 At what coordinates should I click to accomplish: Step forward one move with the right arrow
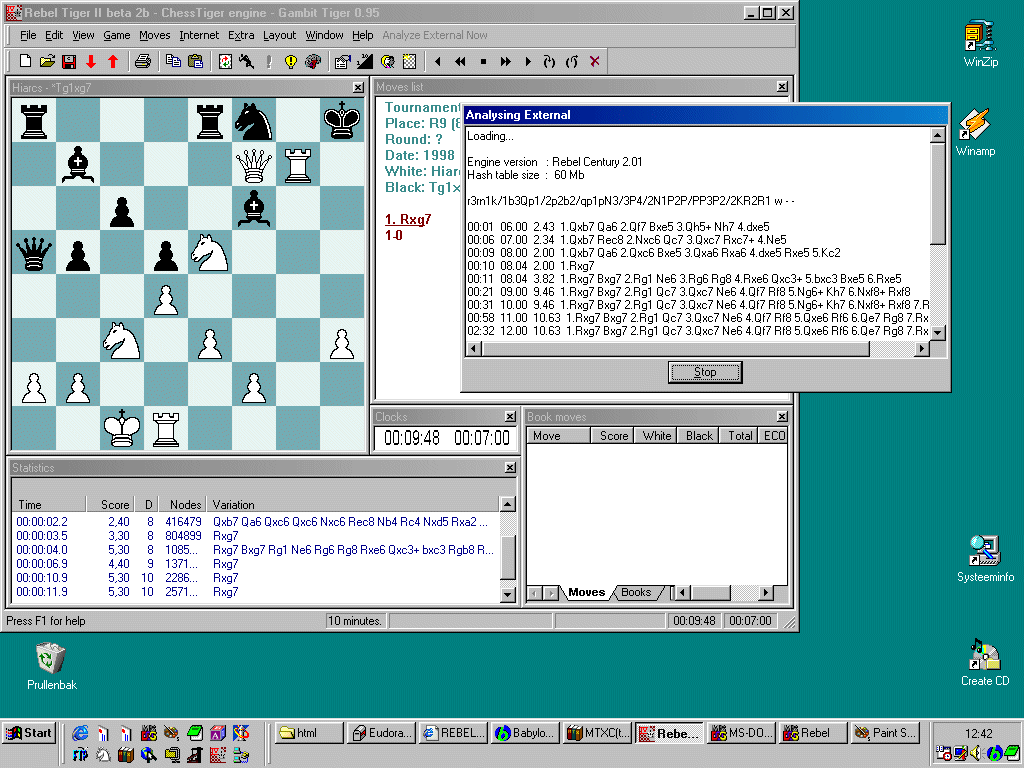[x=528, y=61]
